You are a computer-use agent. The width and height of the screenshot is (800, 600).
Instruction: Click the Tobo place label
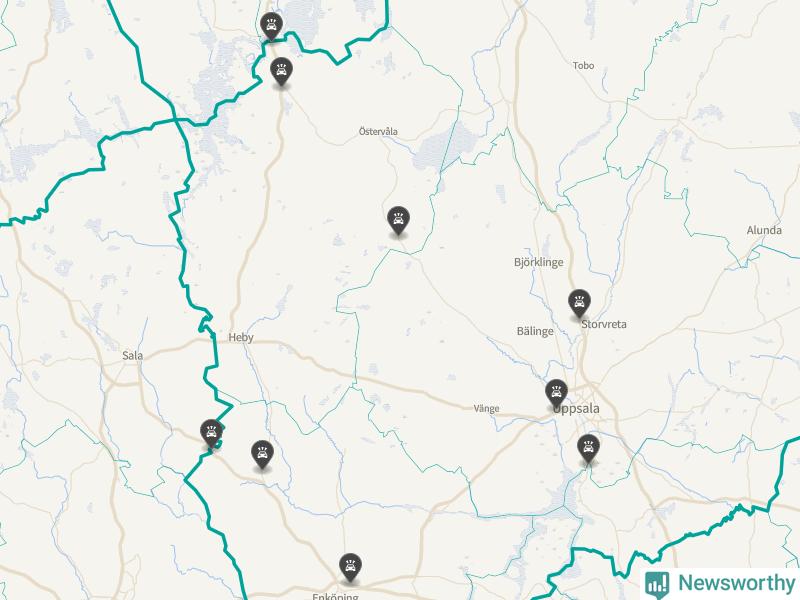coord(583,65)
